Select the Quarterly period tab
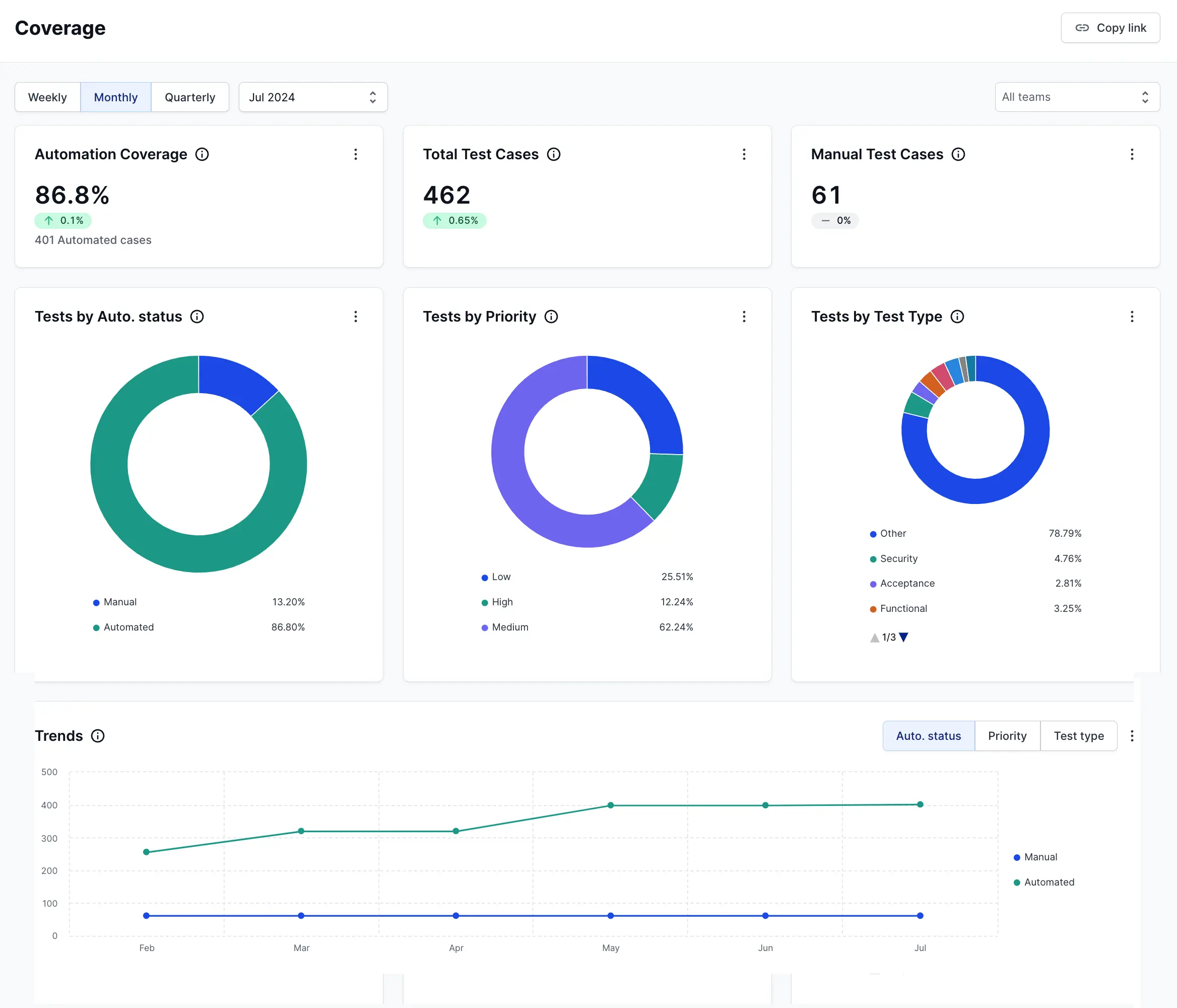This screenshot has height=1008, width=1177. pos(190,97)
